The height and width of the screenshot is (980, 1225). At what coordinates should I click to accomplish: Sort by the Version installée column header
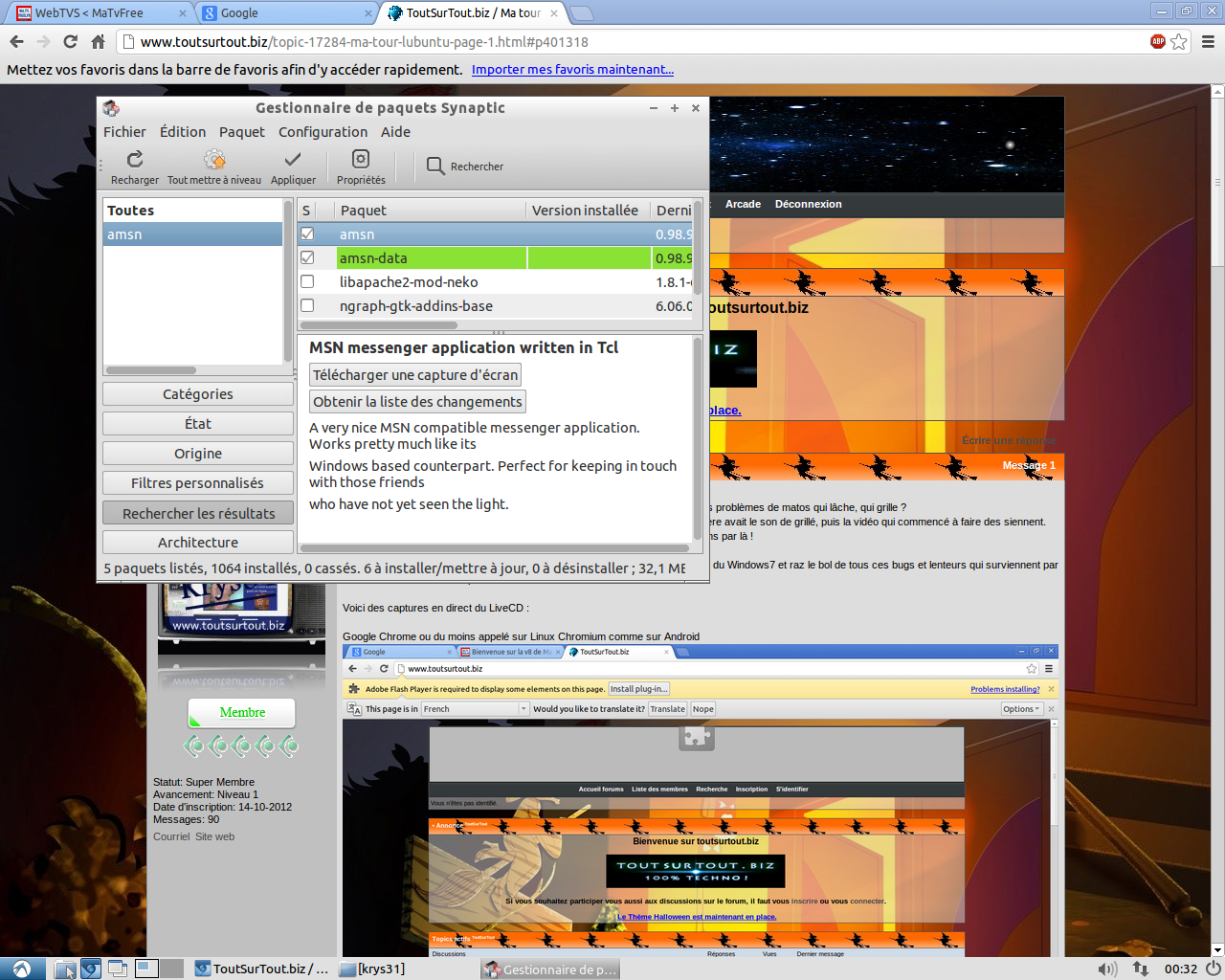(x=587, y=210)
